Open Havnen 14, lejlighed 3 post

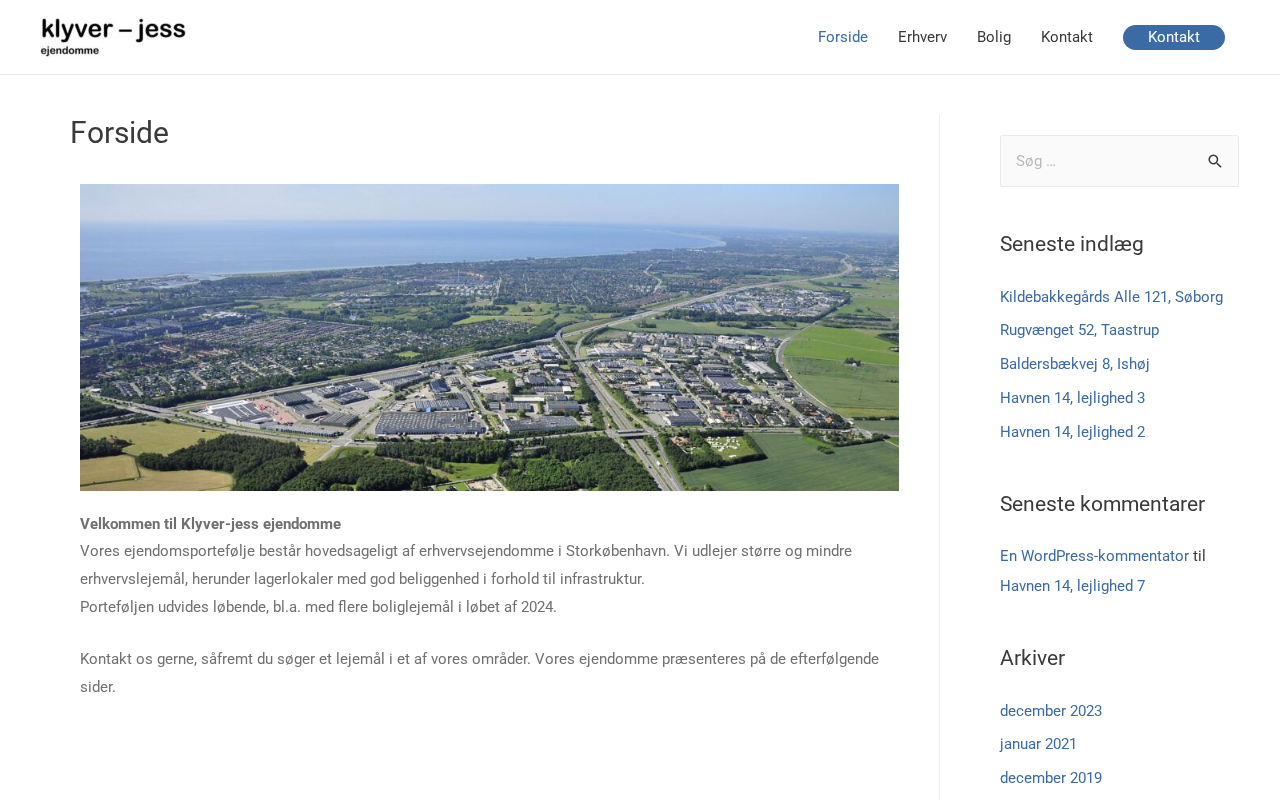click(1072, 398)
